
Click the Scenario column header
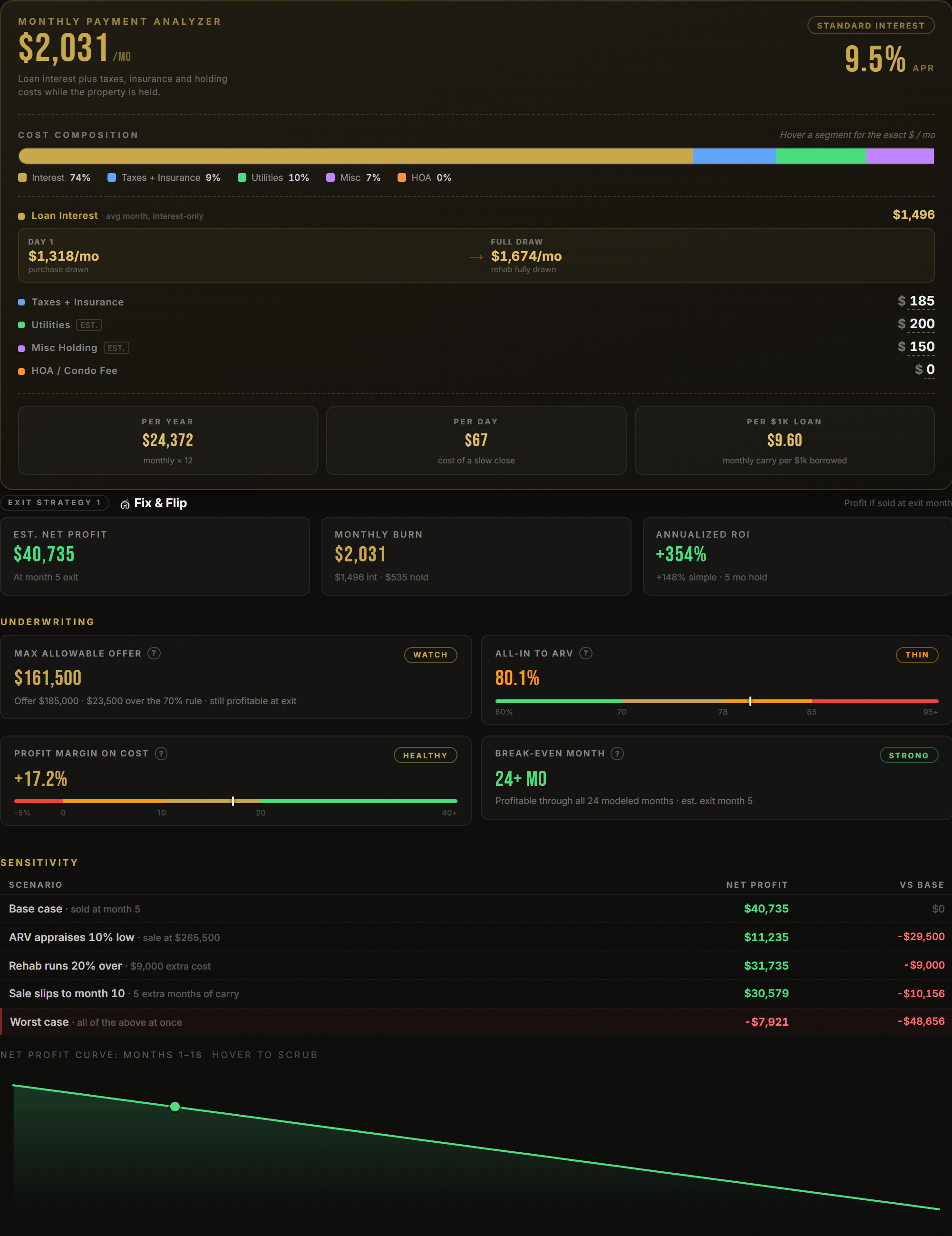36,884
